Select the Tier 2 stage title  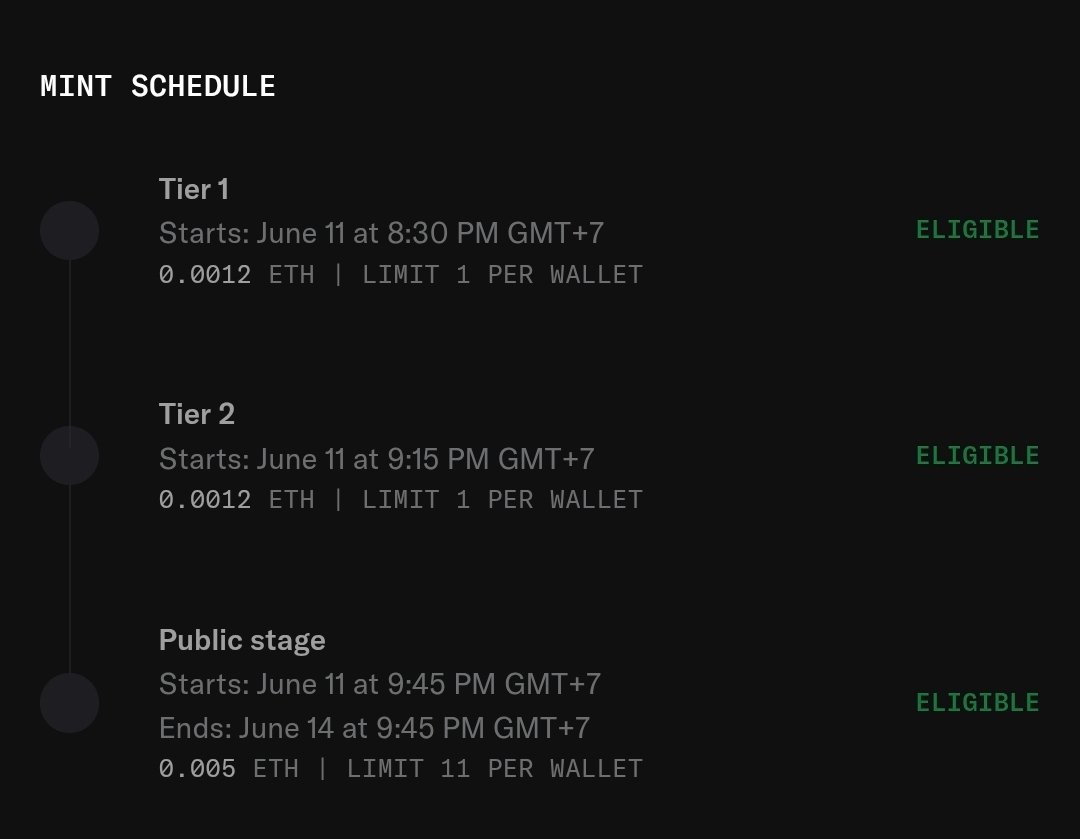(197, 414)
